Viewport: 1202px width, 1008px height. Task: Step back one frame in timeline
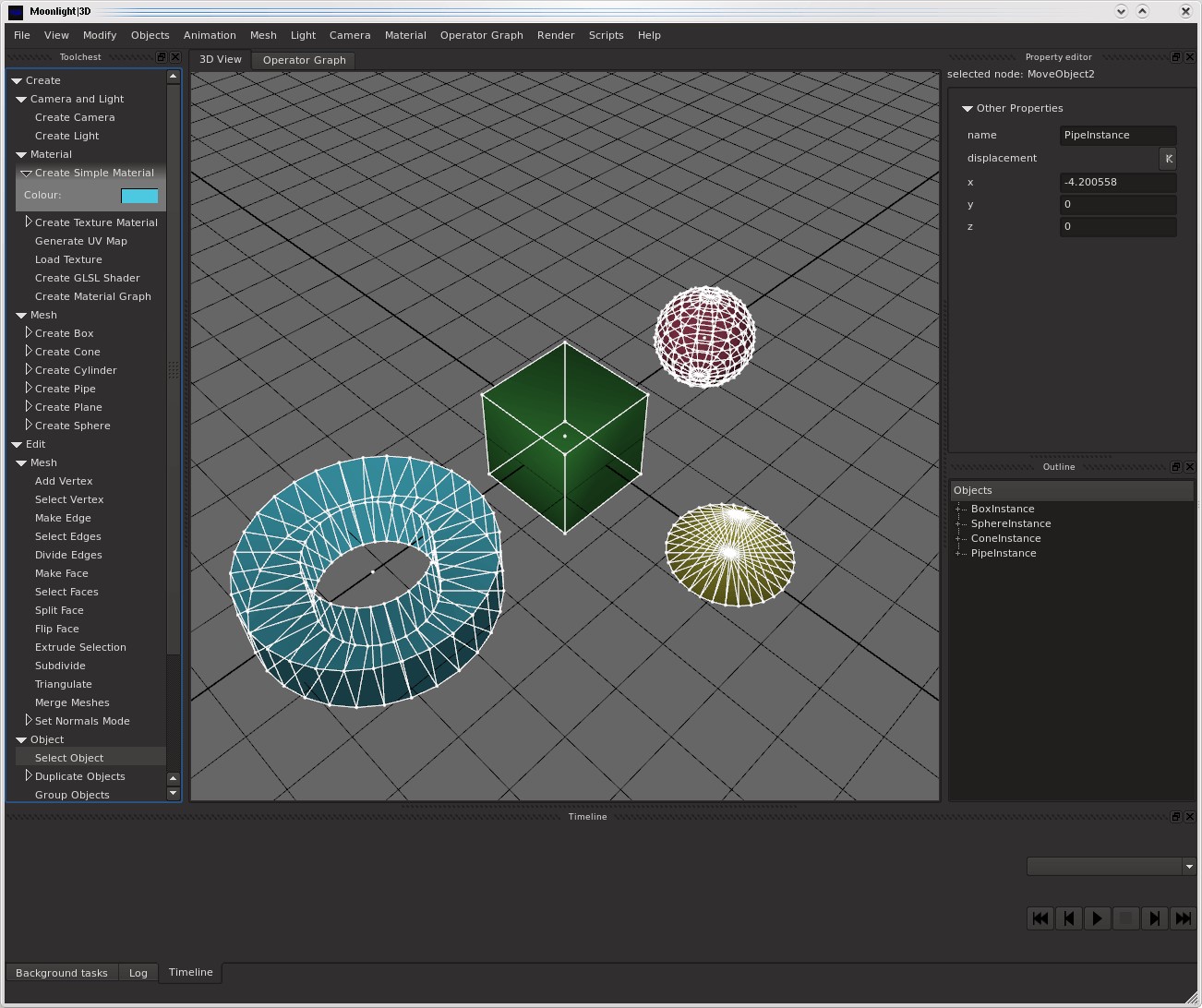click(x=1068, y=918)
